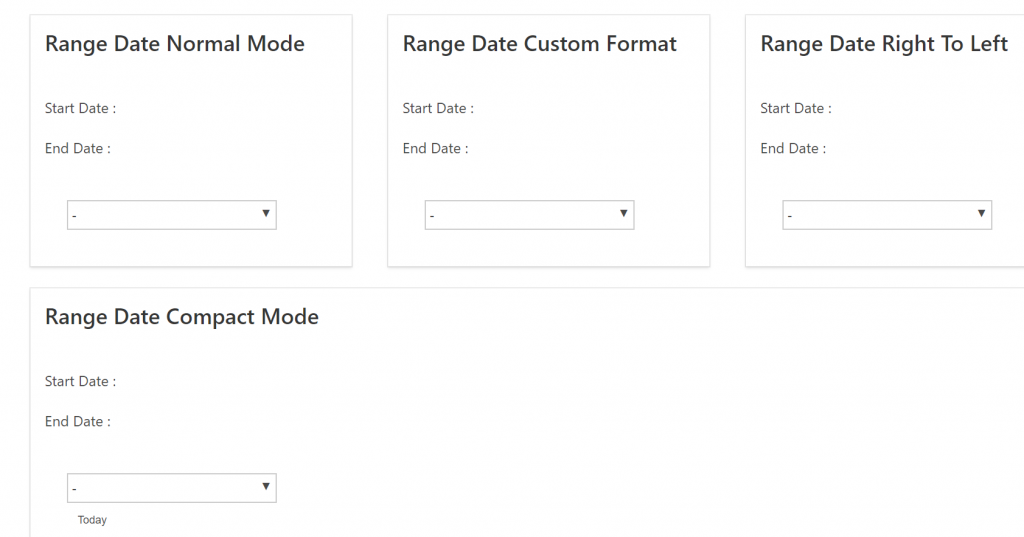Click the arrow icon in Normal Mode select
The image size is (1024, 537).
[x=266, y=214]
